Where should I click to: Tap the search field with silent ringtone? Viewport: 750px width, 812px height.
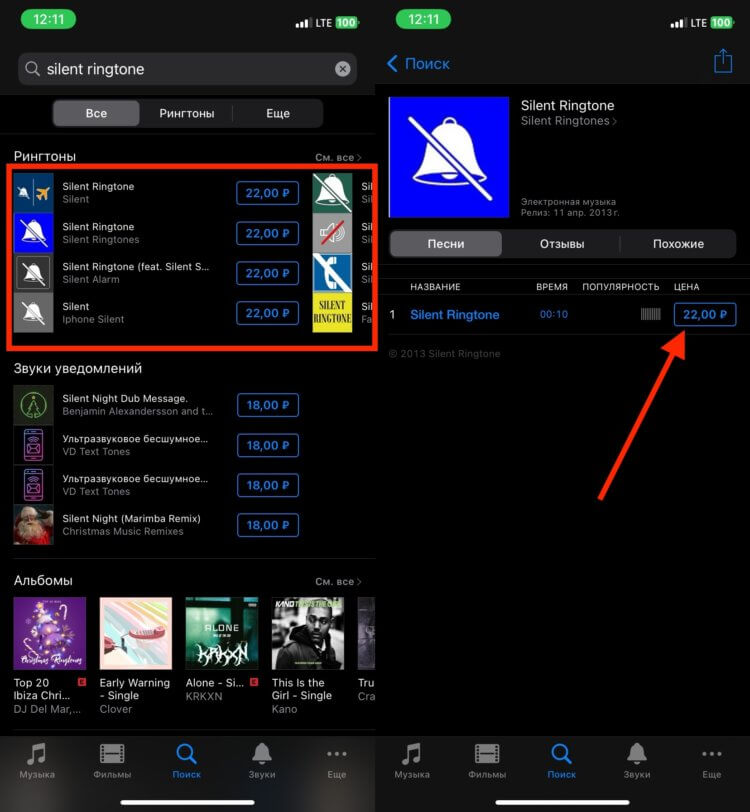[187, 69]
